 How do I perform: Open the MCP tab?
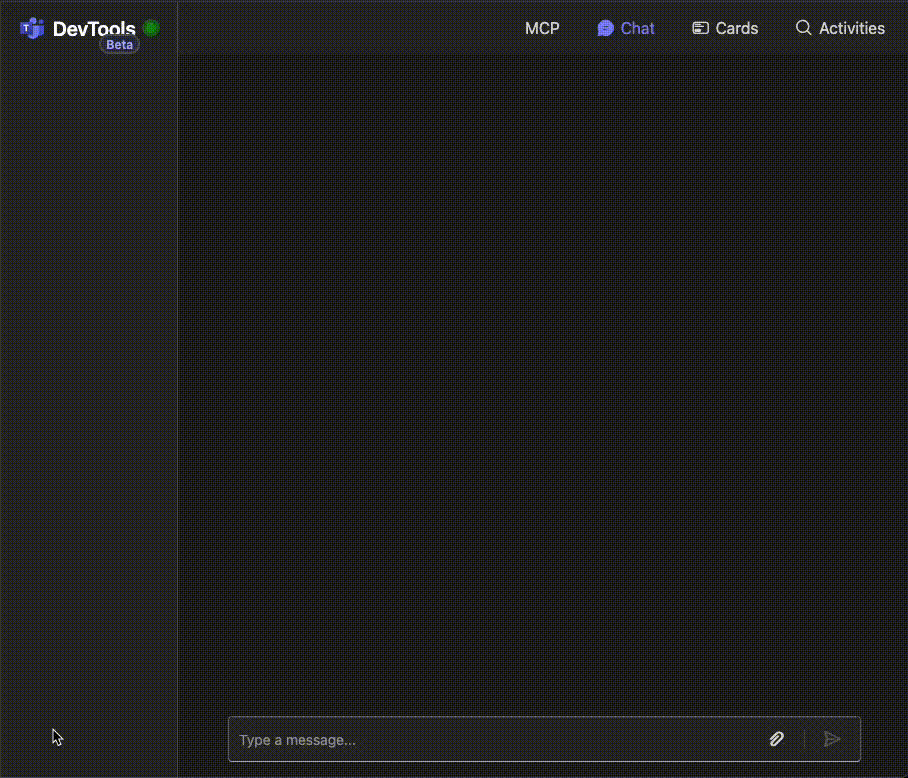pos(542,28)
